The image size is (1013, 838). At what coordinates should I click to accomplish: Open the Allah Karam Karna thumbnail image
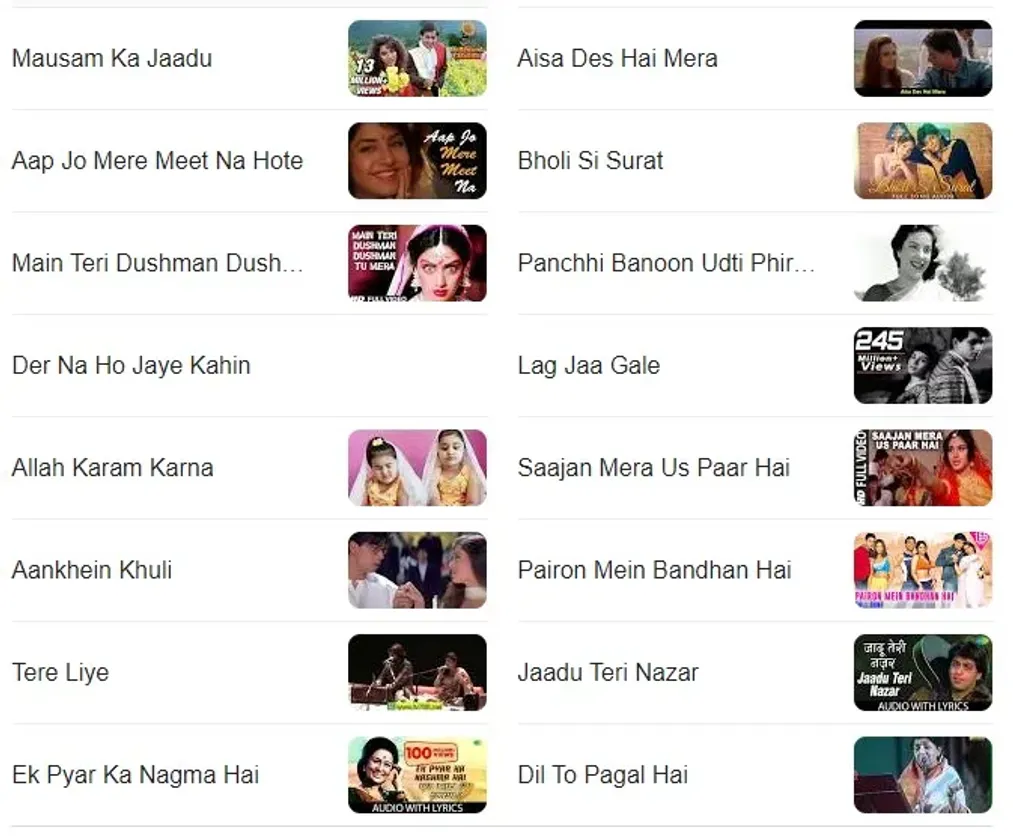click(417, 468)
